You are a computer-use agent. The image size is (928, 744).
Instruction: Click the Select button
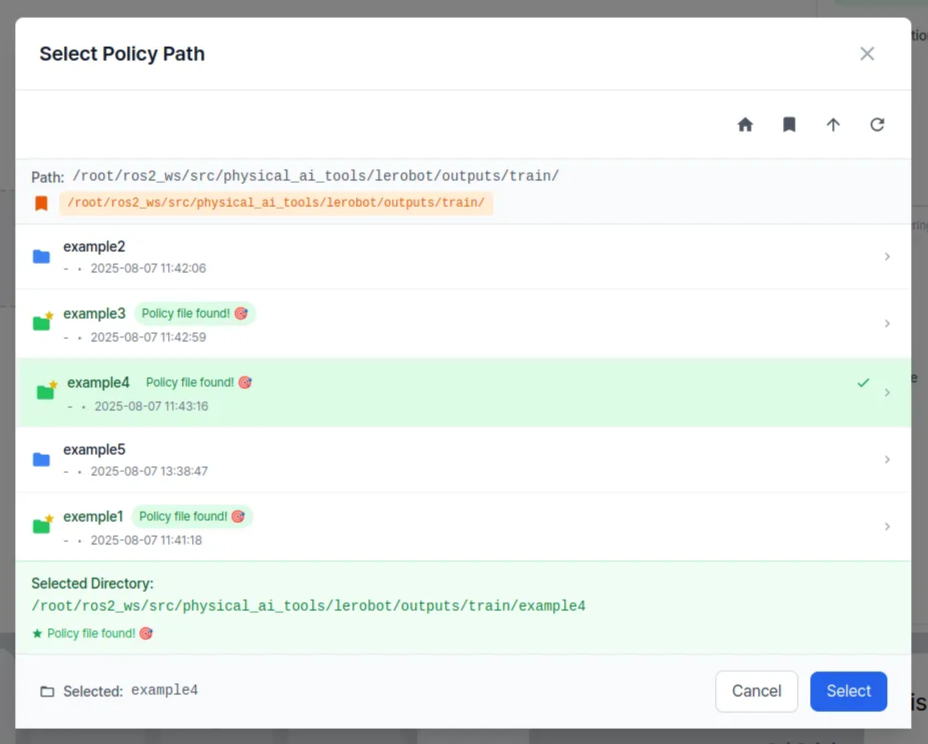coord(848,691)
